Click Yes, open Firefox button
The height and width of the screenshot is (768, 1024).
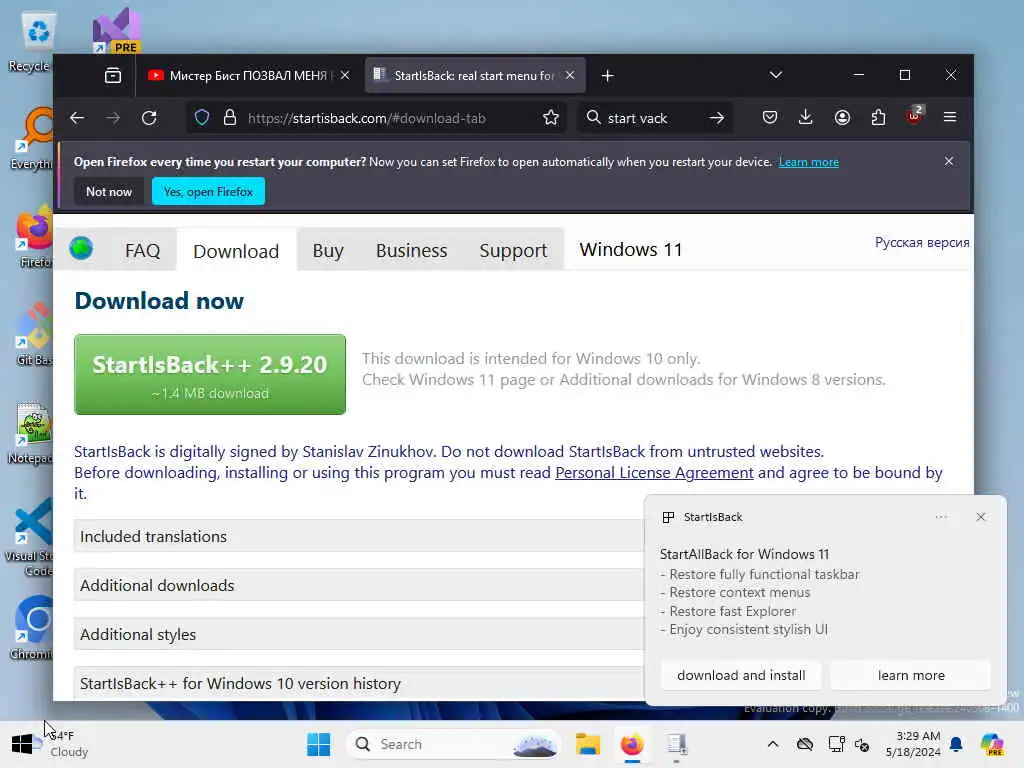point(208,191)
